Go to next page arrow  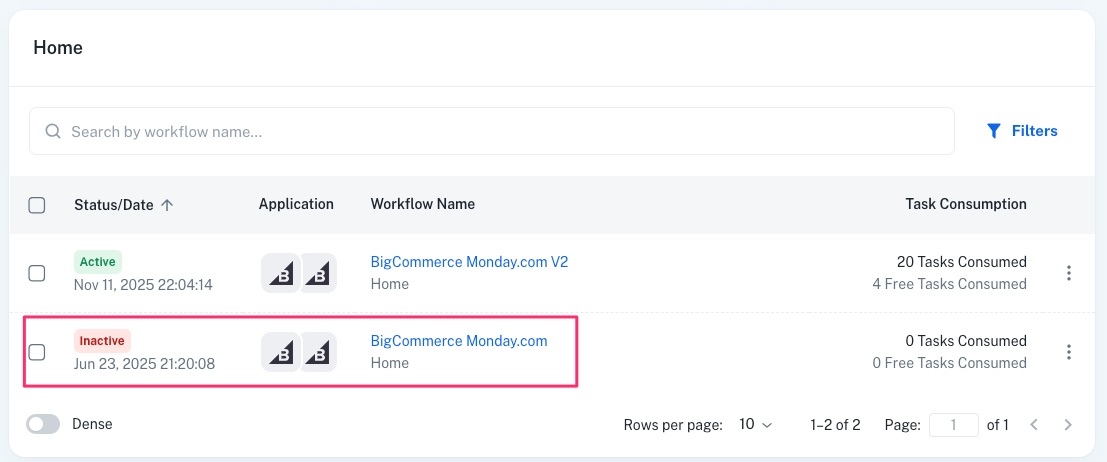pyautogui.click(x=1068, y=425)
